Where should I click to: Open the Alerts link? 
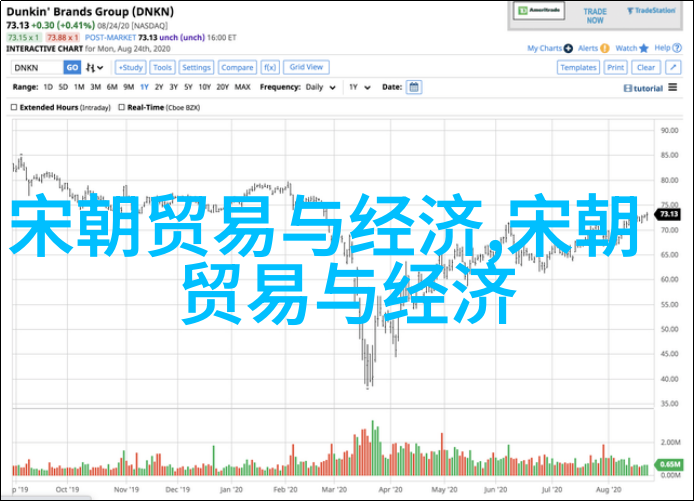tap(588, 48)
